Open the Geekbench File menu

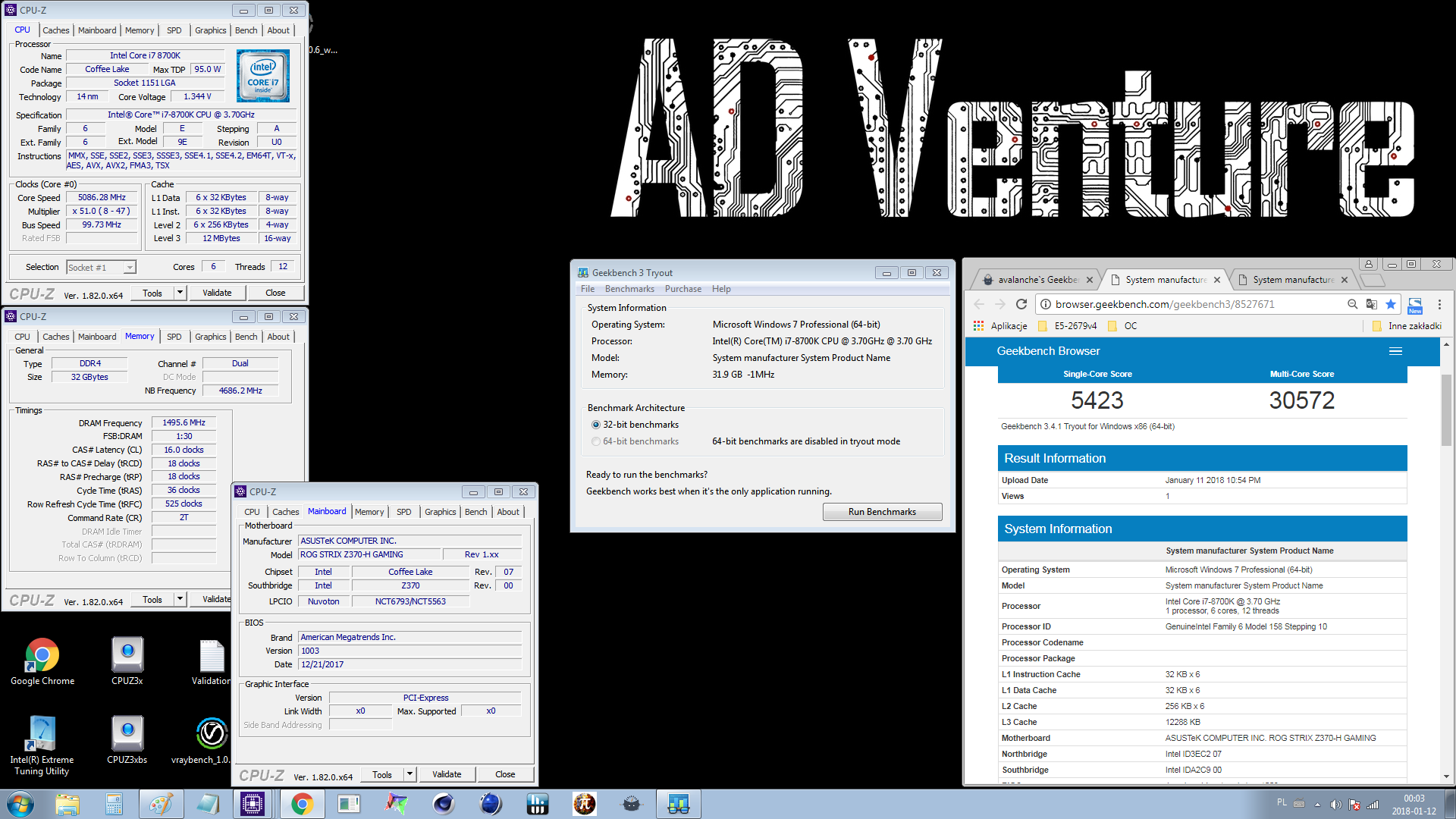588,289
